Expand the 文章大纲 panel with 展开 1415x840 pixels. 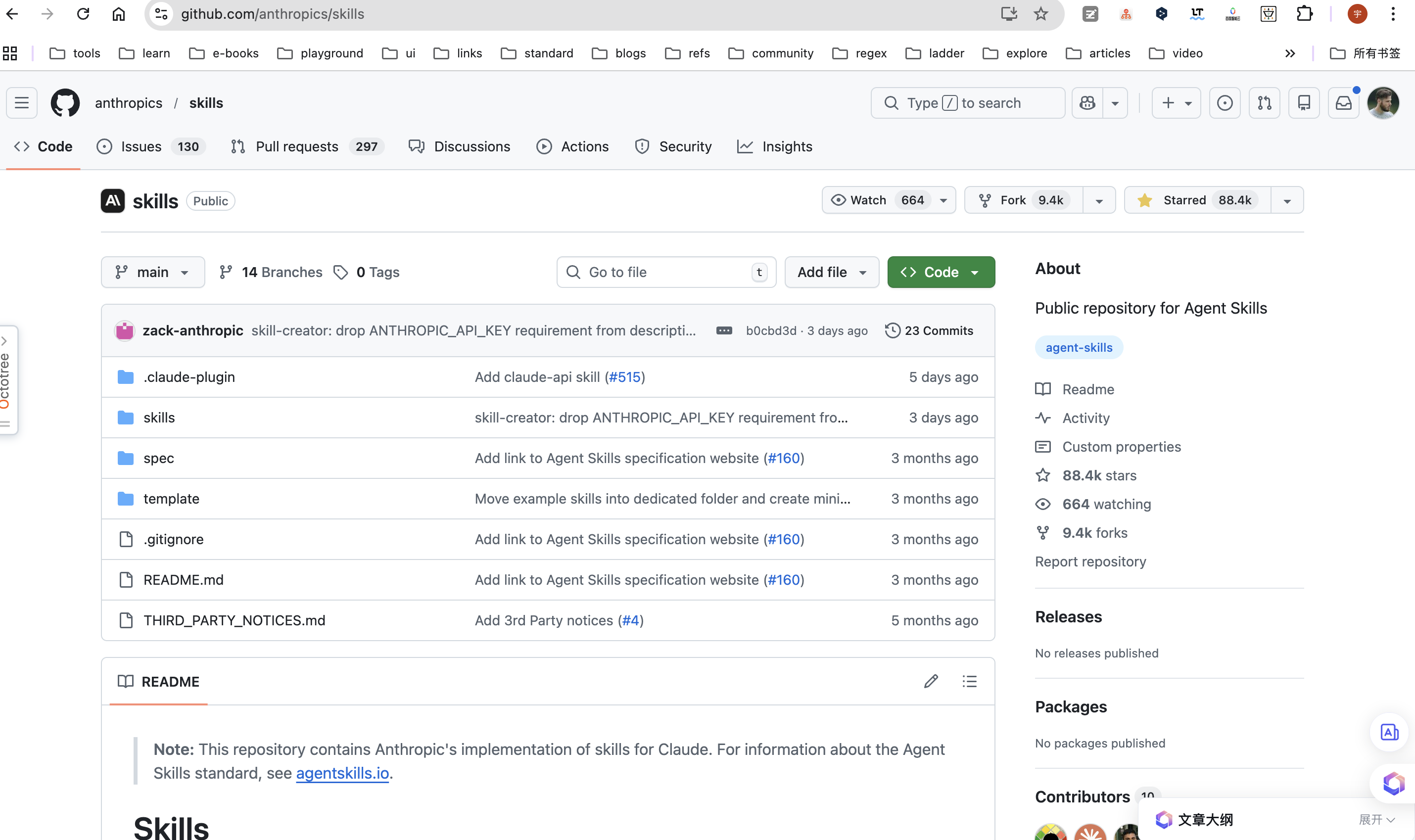tap(1376, 819)
